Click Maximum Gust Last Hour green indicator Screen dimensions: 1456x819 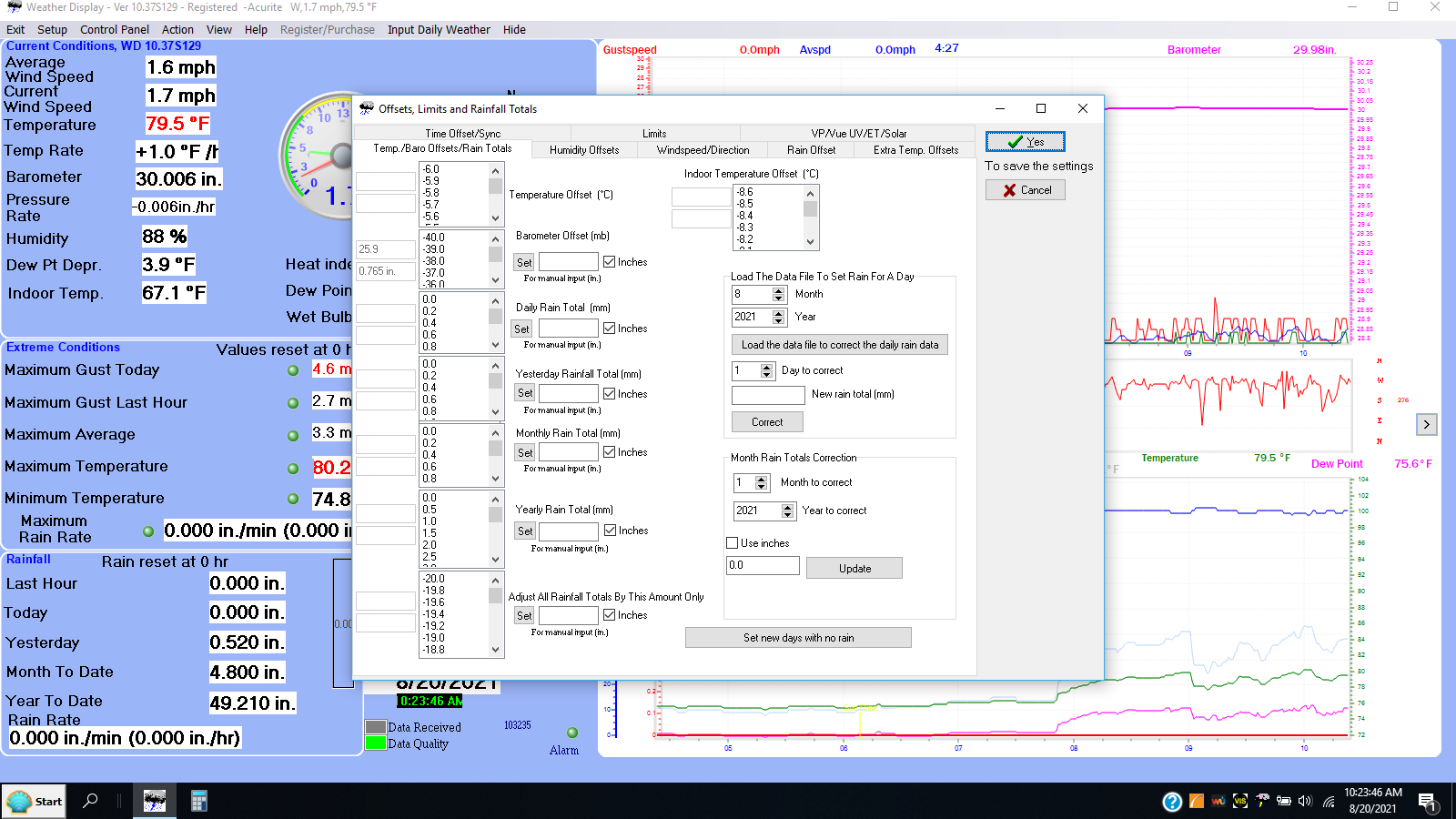click(x=293, y=403)
